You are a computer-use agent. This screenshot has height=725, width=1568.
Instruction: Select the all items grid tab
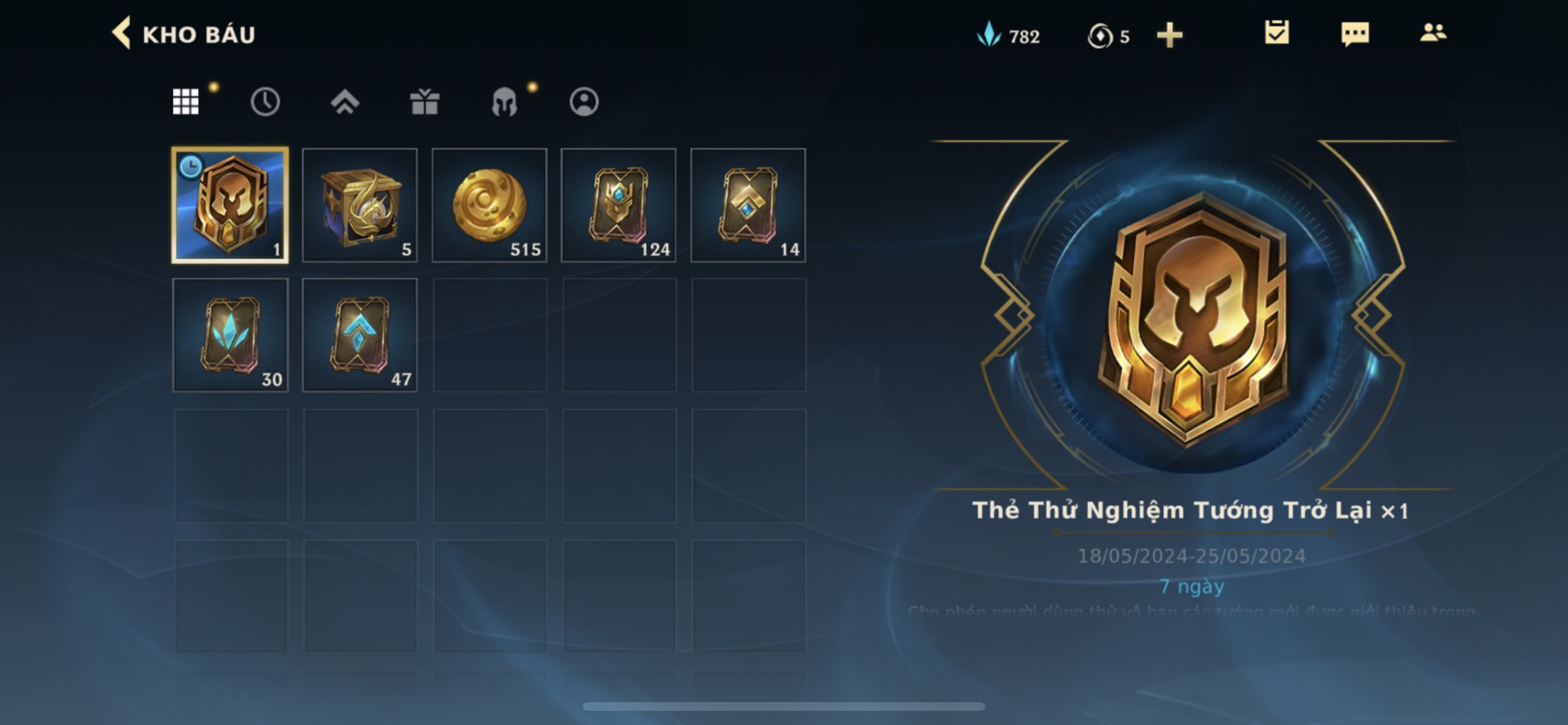(x=186, y=102)
